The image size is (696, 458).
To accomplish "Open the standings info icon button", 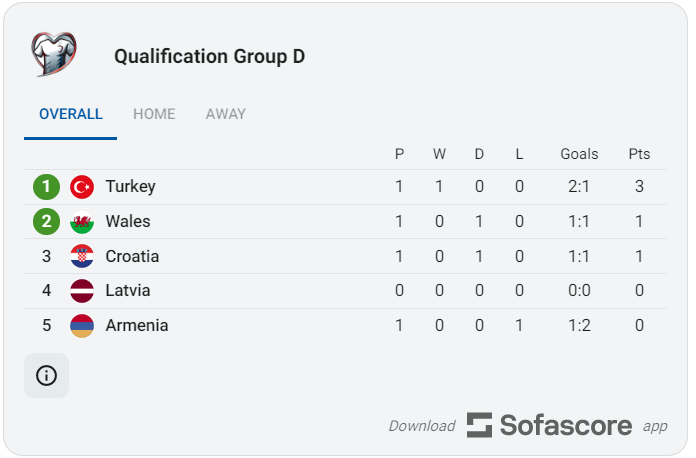I will coord(47,375).
